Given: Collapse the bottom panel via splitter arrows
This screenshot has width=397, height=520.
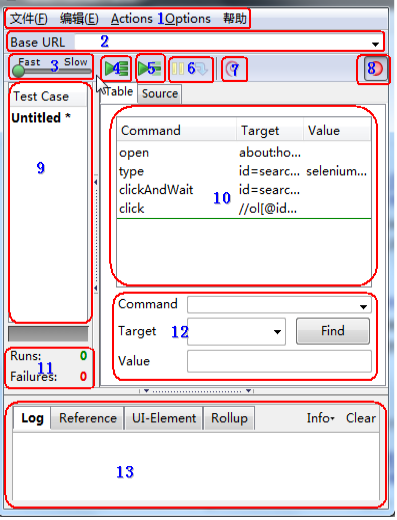Looking at the screenshot, I should [197, 391].
